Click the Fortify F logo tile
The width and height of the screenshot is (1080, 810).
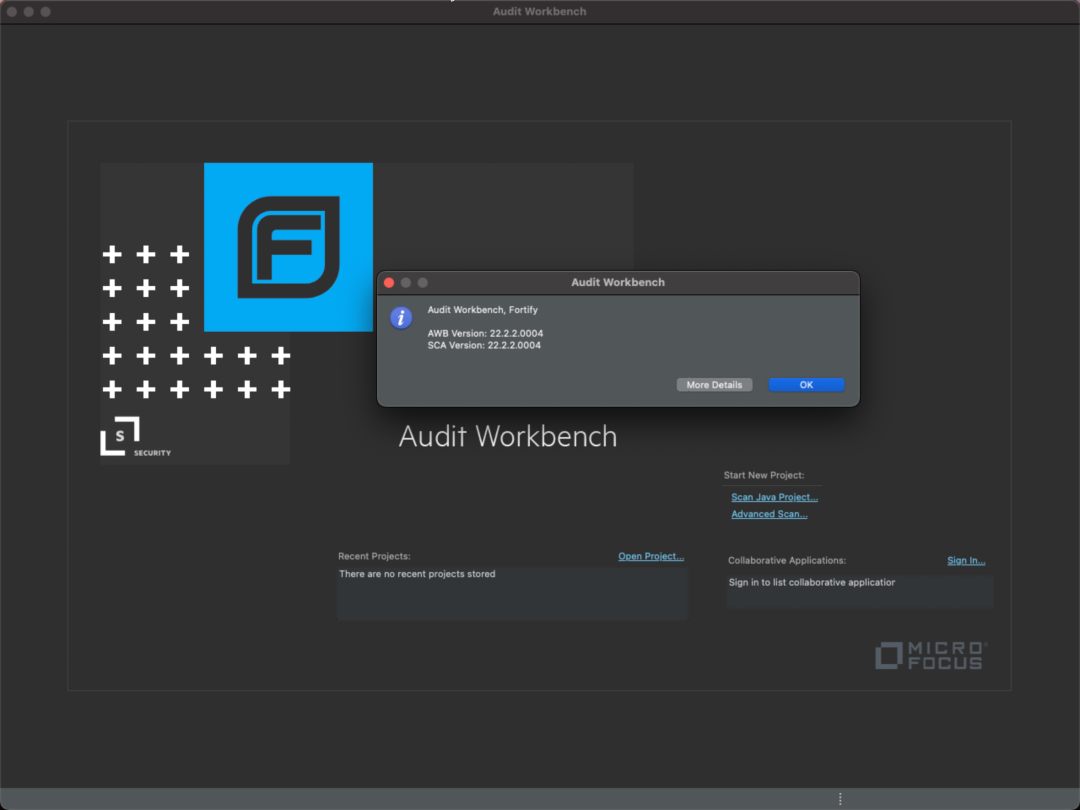click(288, 247)
